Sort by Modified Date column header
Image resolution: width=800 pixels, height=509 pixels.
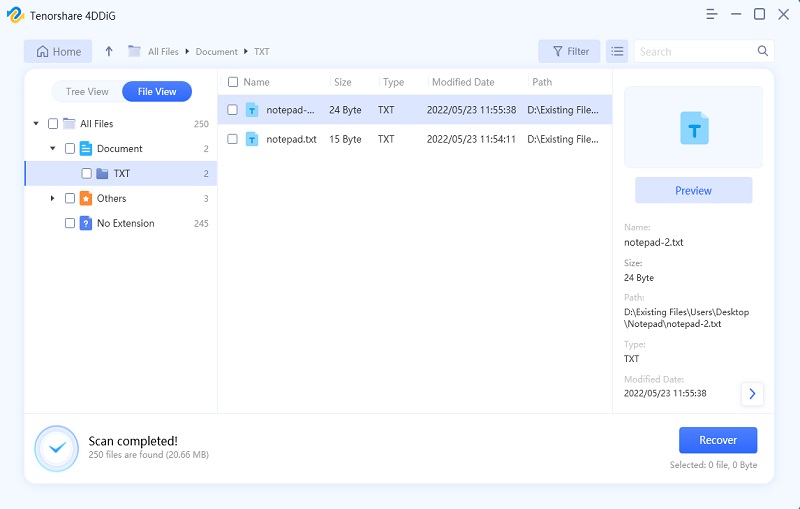(463, 82)
